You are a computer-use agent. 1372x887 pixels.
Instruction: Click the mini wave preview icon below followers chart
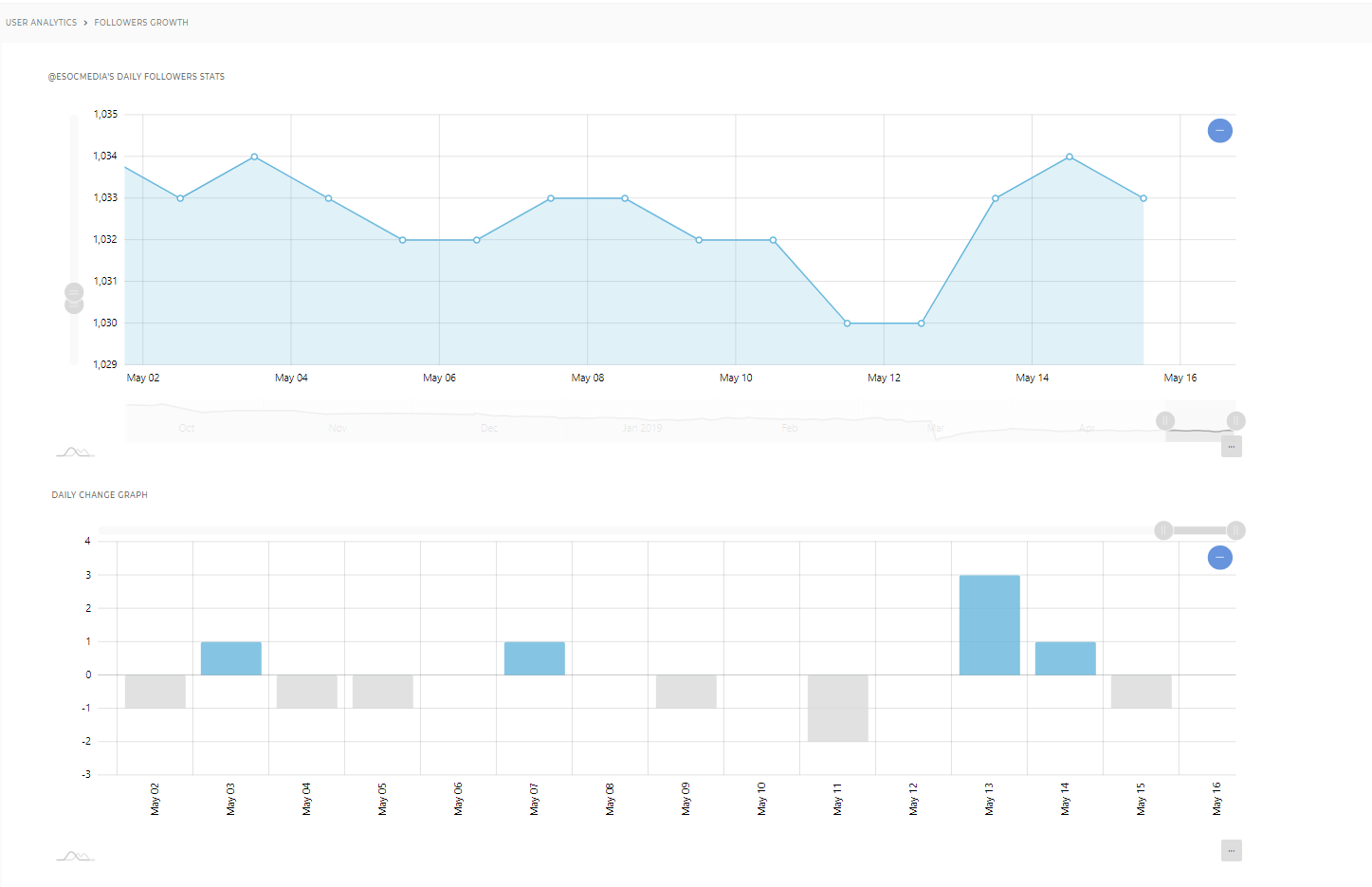point(75,452)
